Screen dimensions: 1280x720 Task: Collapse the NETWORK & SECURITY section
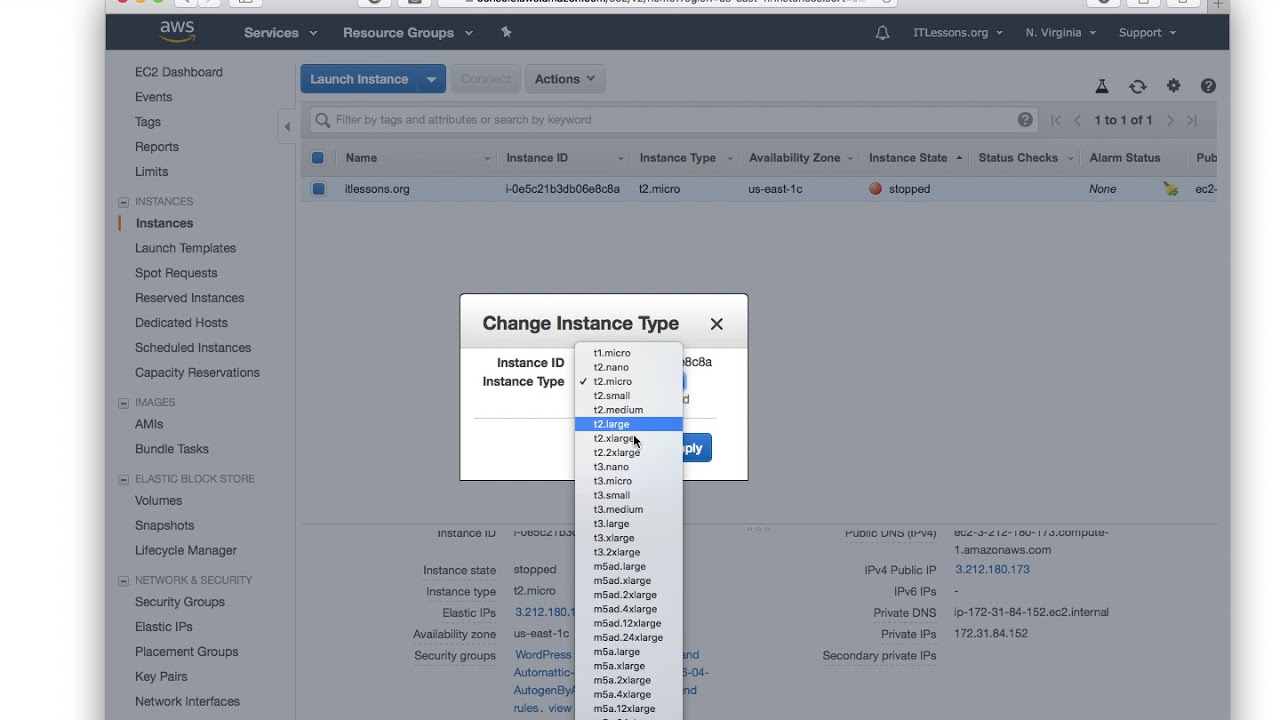(x=123, y=580)
